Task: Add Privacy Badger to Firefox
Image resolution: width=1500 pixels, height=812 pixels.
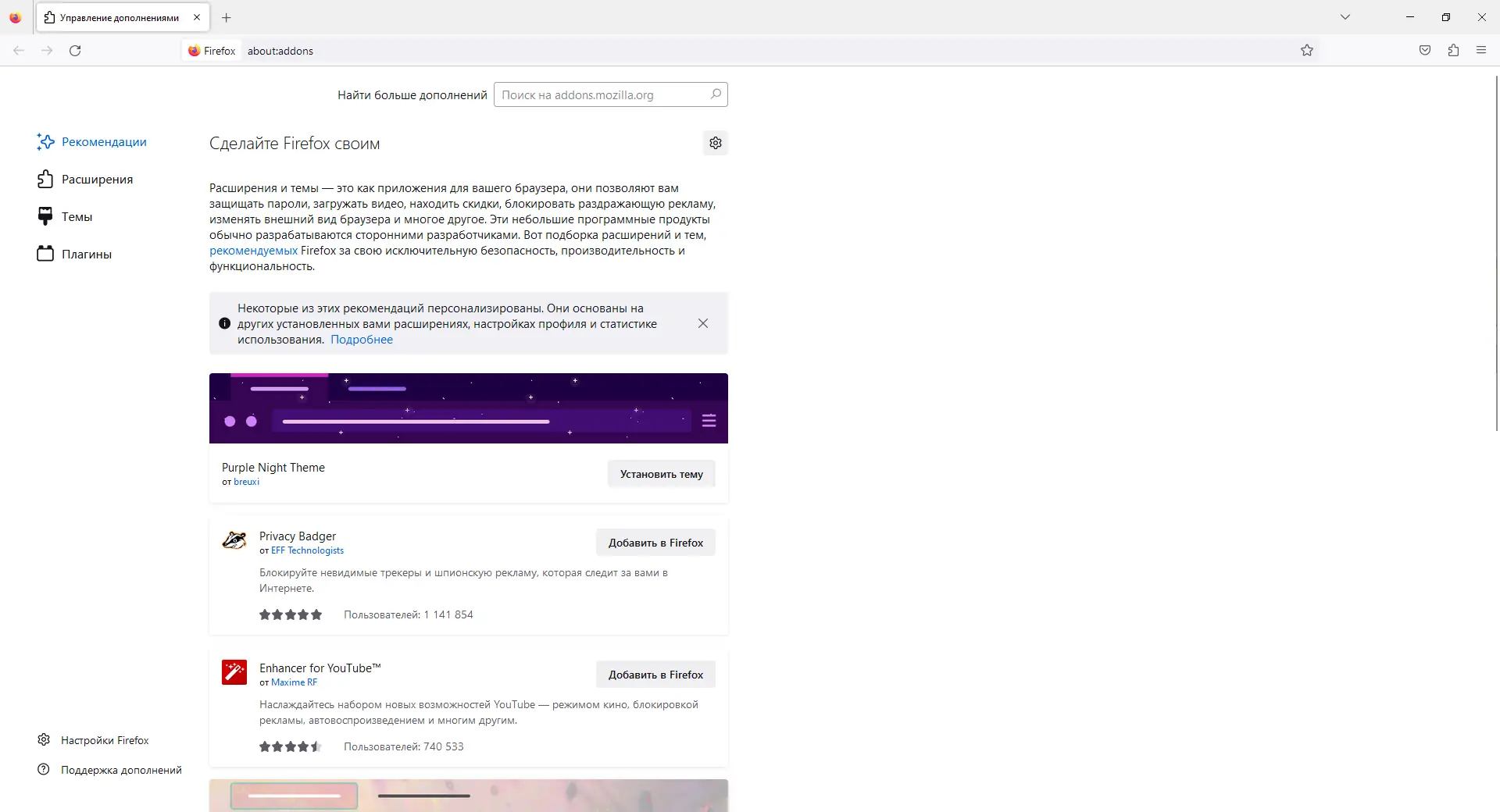Action: pyautogui.click(x=656, y=543)
